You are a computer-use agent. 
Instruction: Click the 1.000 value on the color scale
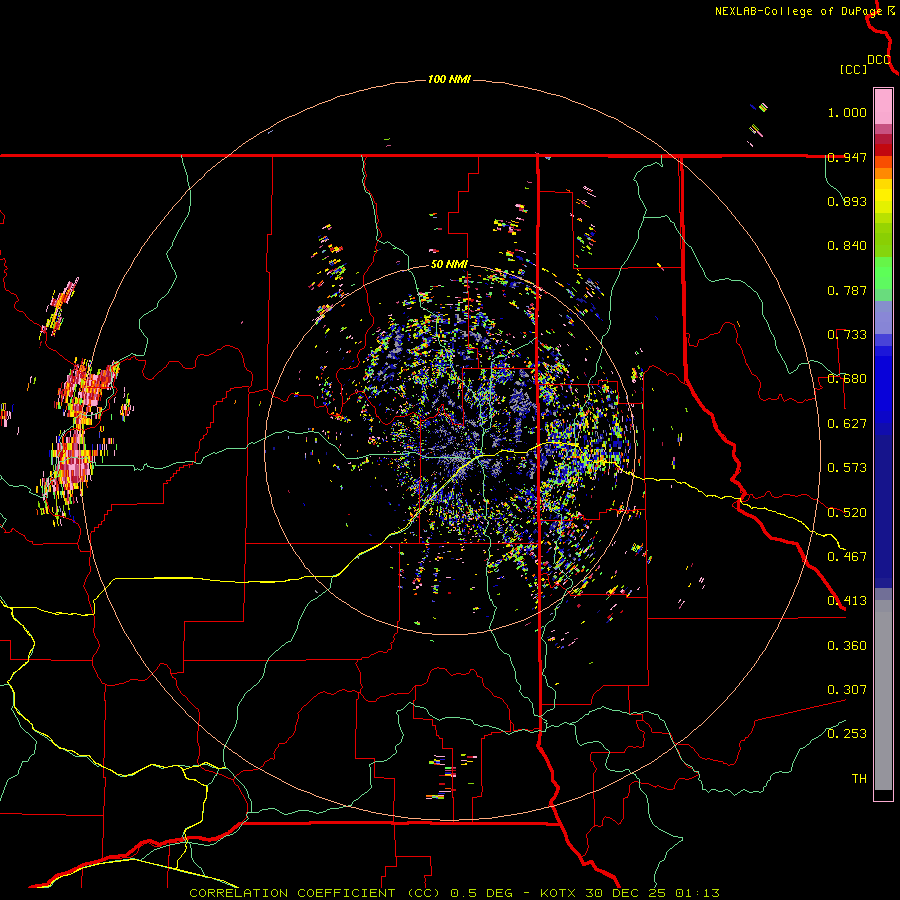click(847, 112)
